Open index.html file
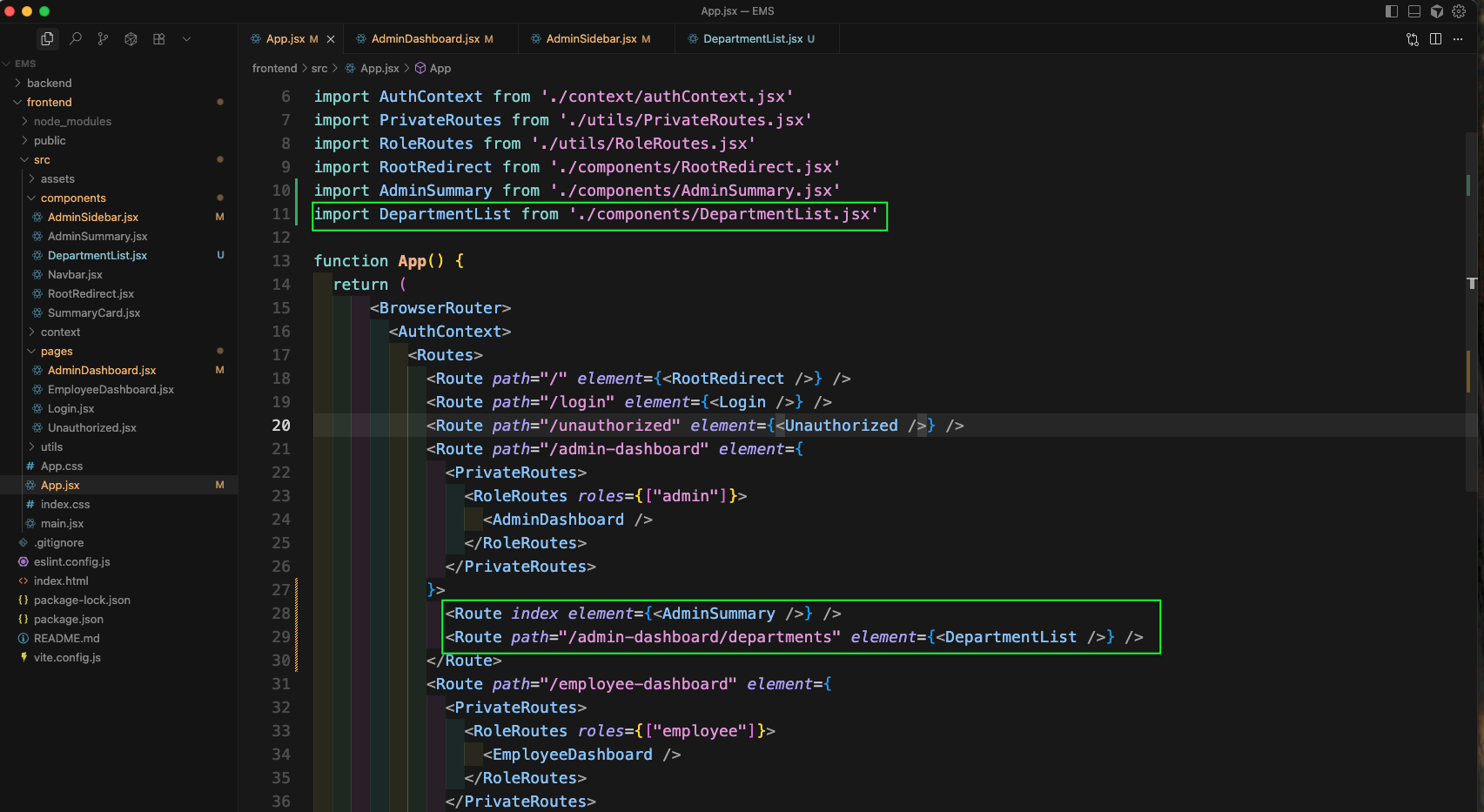Image resolution: width=1484 pixels, height=812 pixels. point(118,580)
